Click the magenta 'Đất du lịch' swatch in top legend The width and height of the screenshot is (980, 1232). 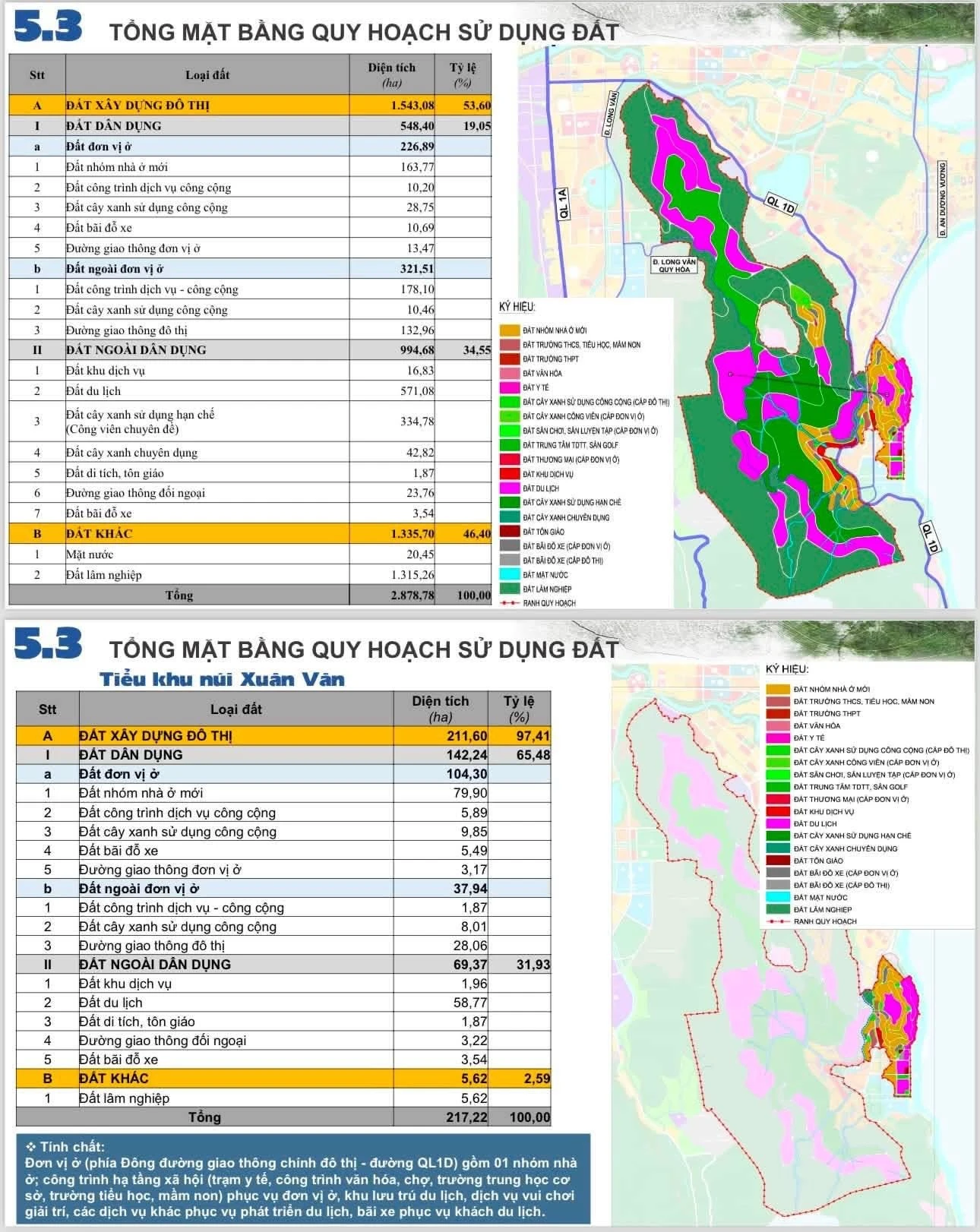(509, 488)
